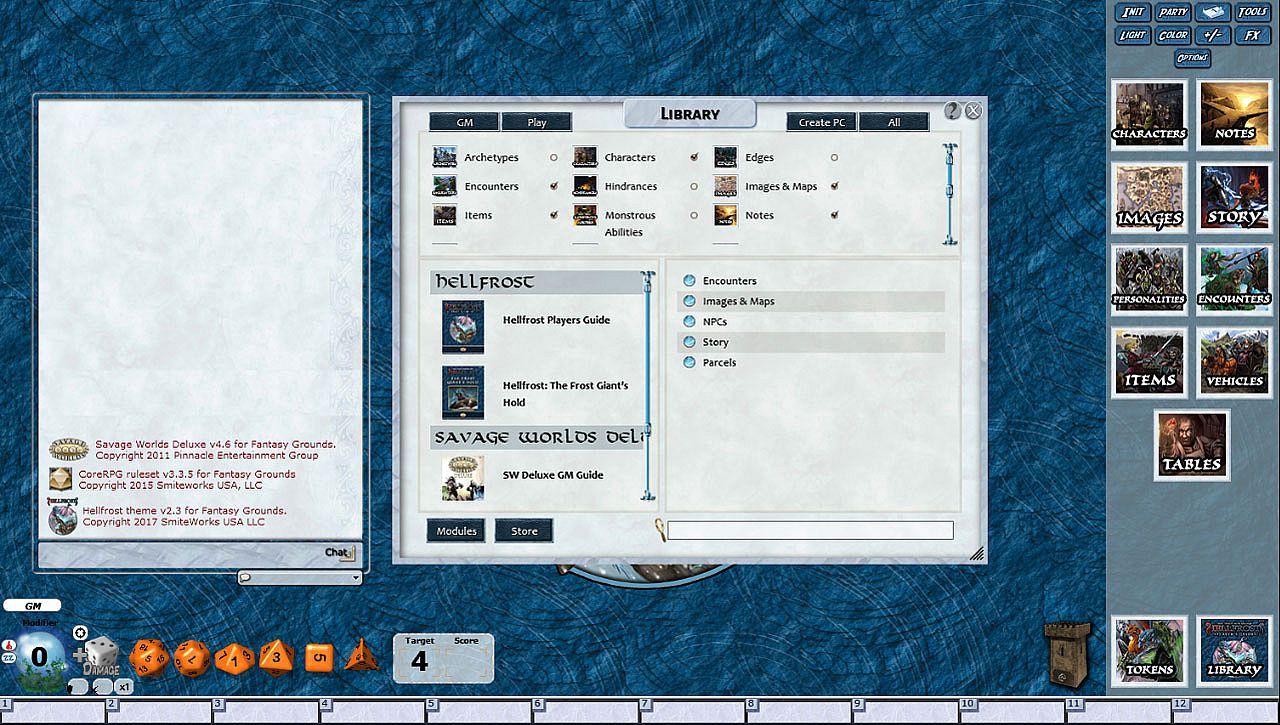Click the Modules button in Library
This screenshot has height=725, width=1280.
point(456,531)
